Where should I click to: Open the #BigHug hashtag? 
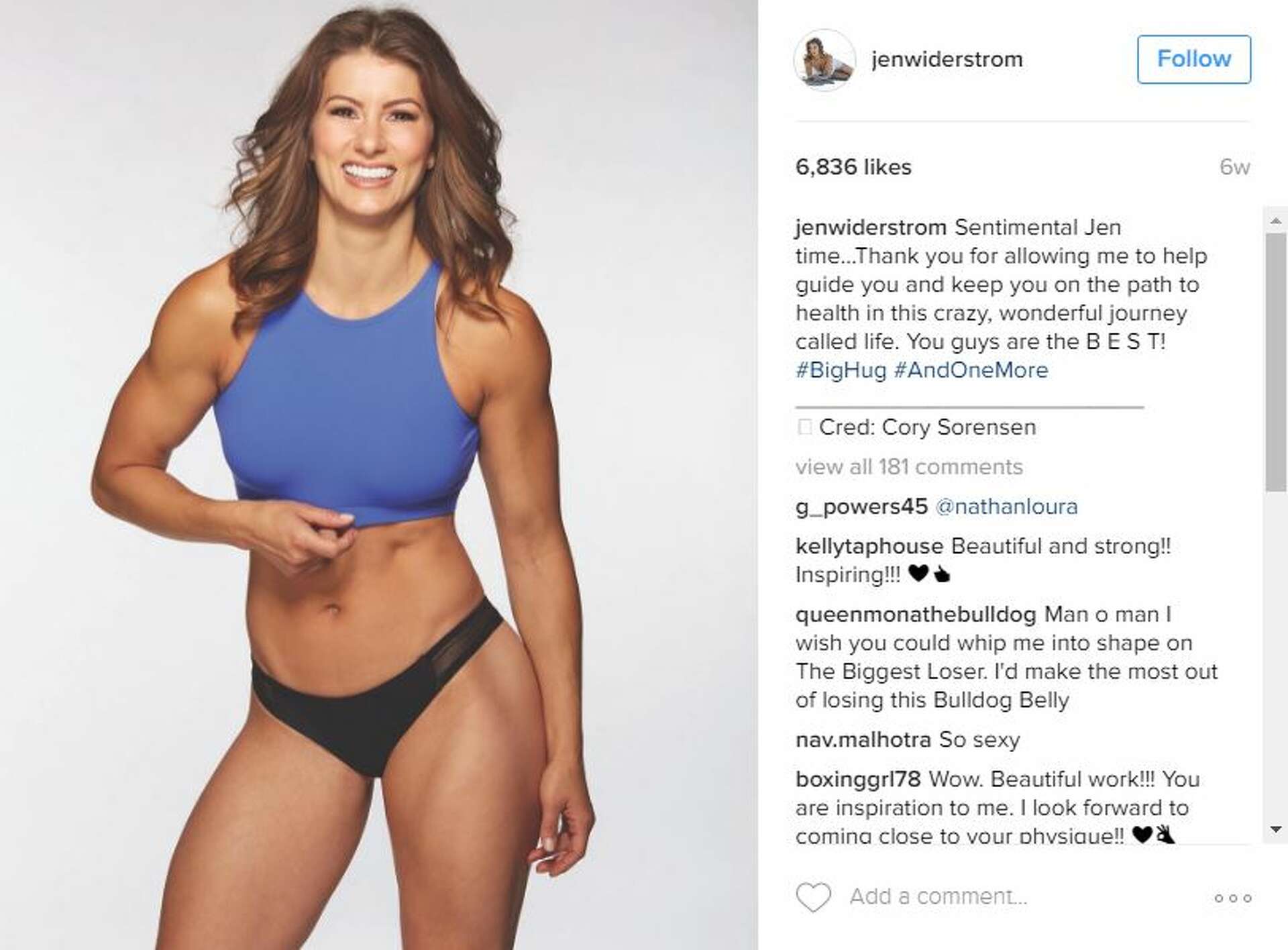[x=841, y=370]
